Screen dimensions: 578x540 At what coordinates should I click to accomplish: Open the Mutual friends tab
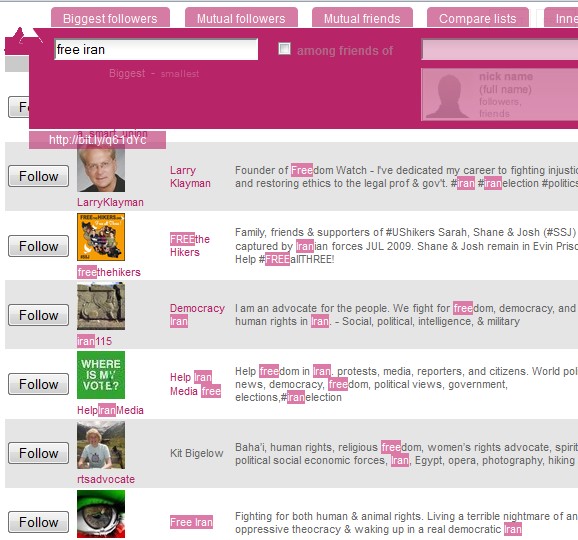pos(362,18)
